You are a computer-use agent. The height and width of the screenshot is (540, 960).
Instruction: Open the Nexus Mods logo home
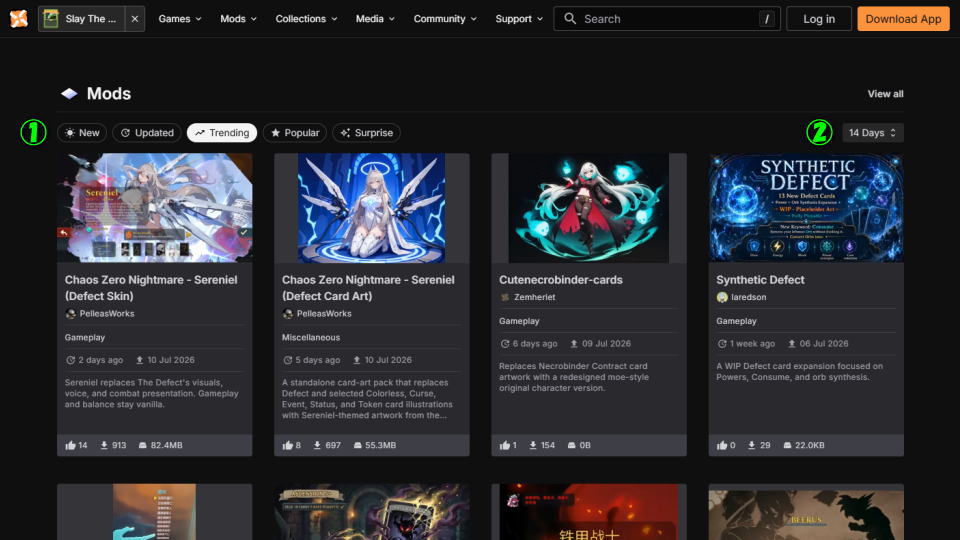(19, 18)
